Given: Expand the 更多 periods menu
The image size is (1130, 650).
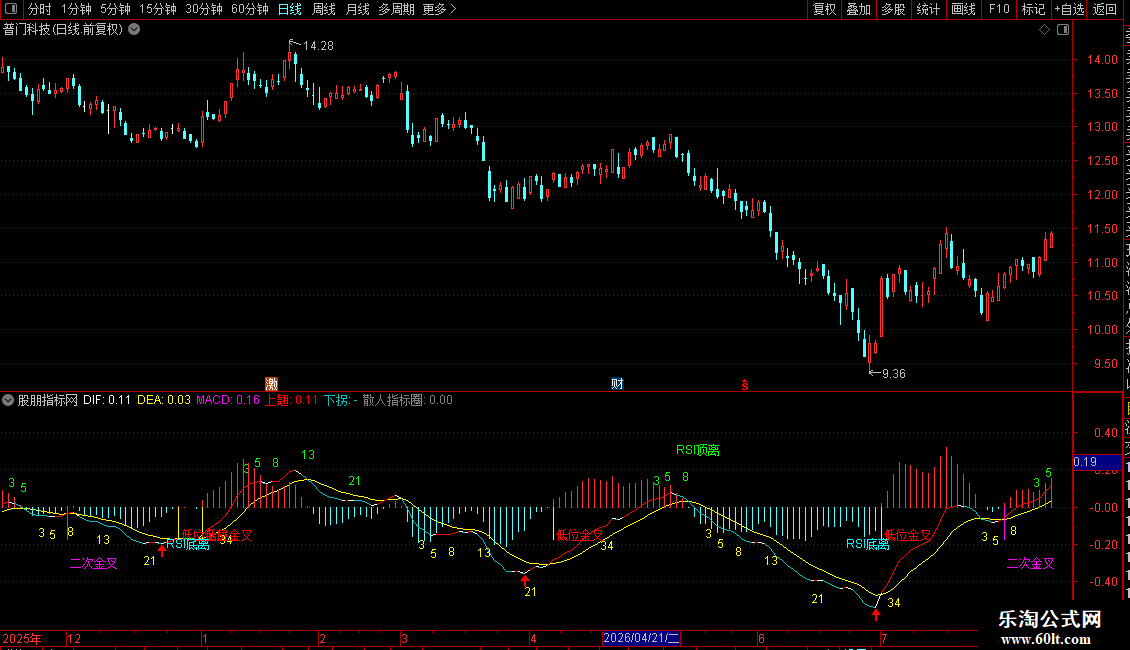Looking at the screenshot, I should [x=439, y=9].
